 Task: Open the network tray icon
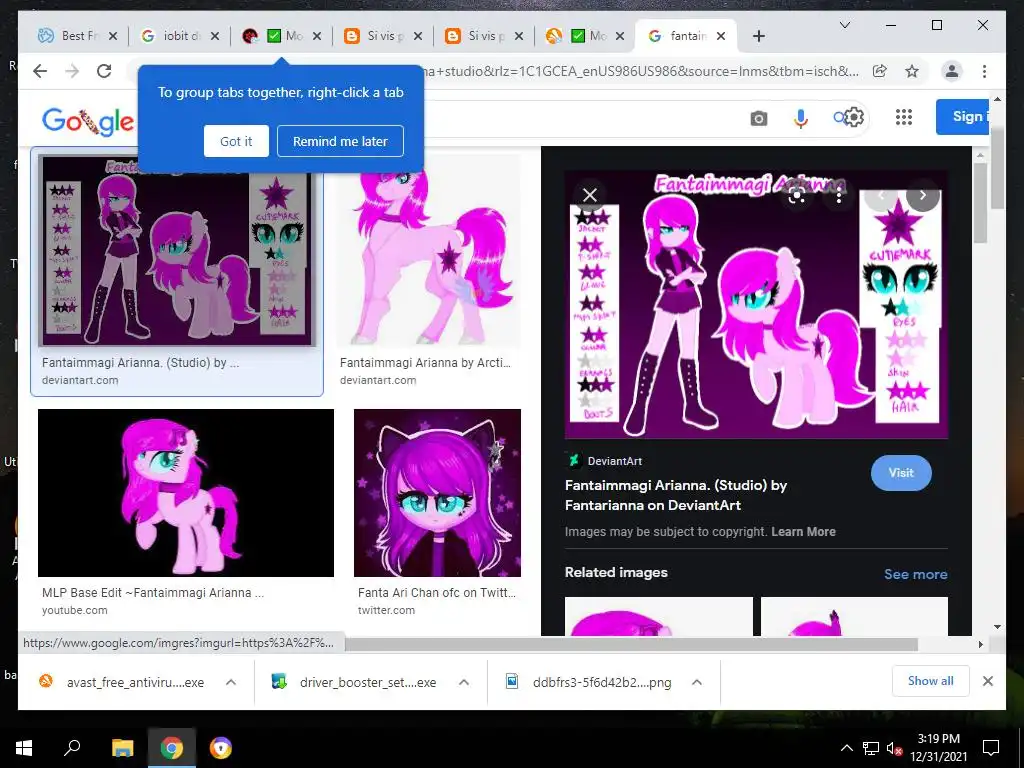870,748
